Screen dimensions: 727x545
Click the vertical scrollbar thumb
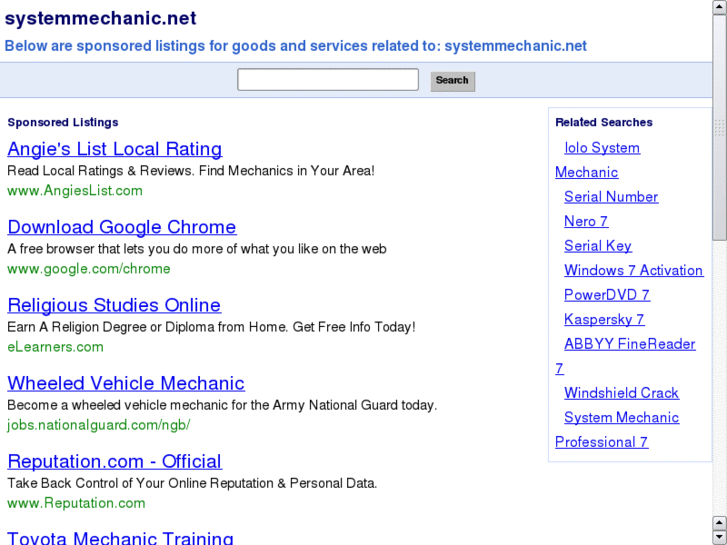click(719, 128)
